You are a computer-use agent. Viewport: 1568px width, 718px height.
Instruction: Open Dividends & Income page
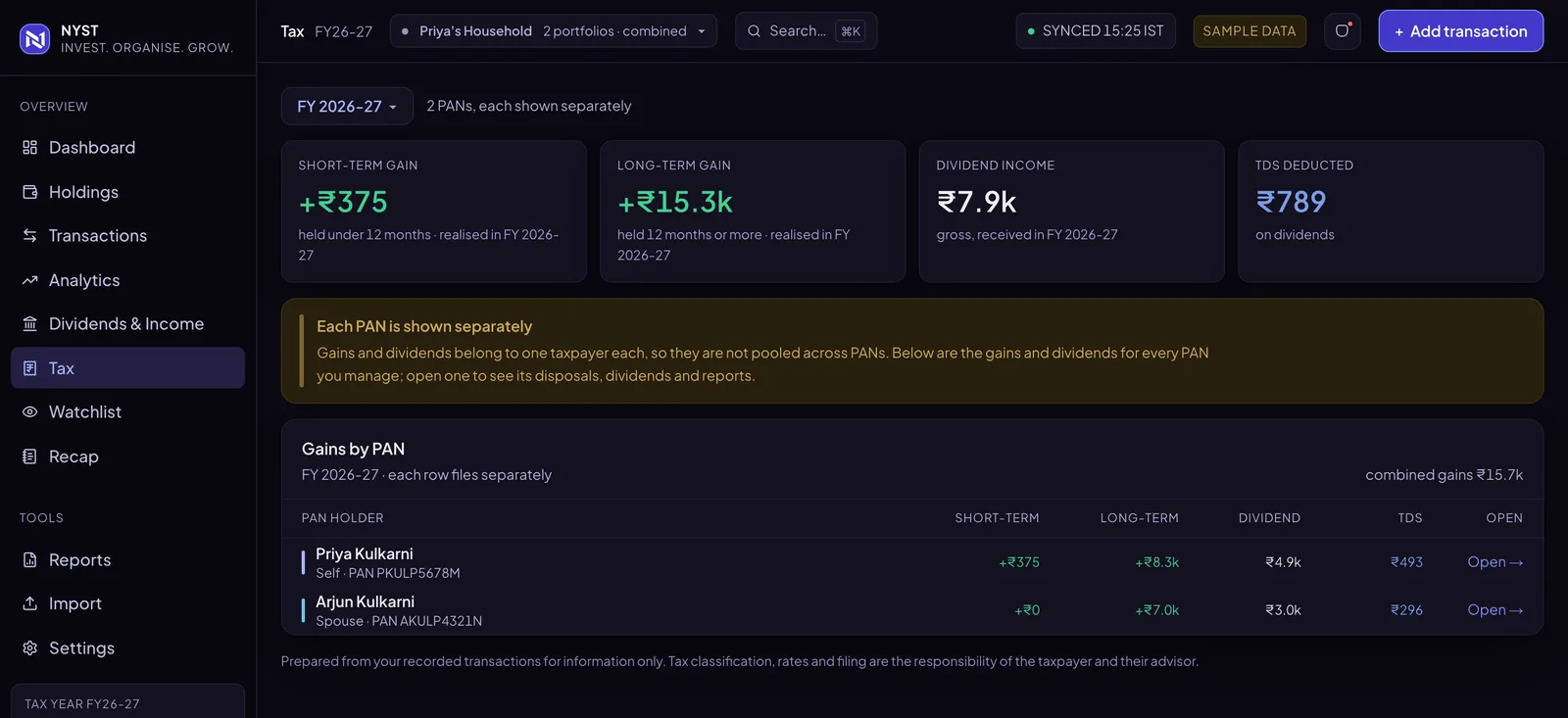(127, 323)
